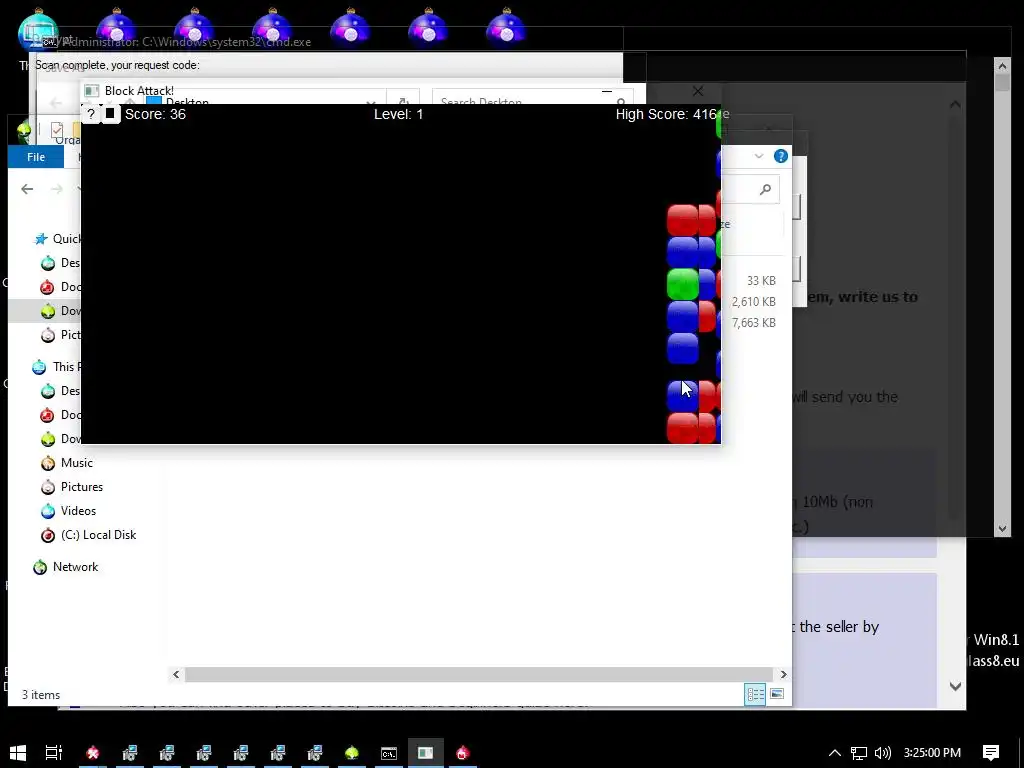Open Videos folder in the navigation pane
Screen dimensions: 1024x768
(68, 511)
